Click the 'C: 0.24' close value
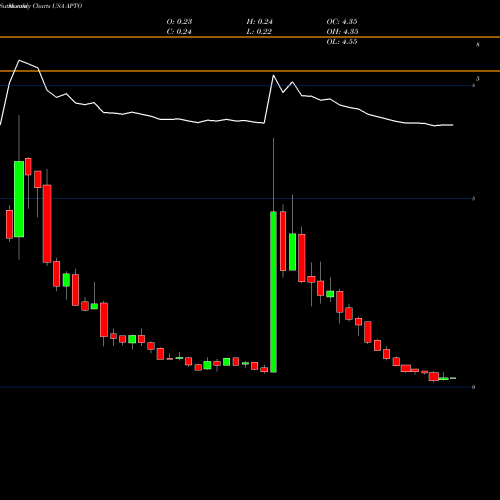This screenshot has height=500, width=500. [x=179, y=32]
